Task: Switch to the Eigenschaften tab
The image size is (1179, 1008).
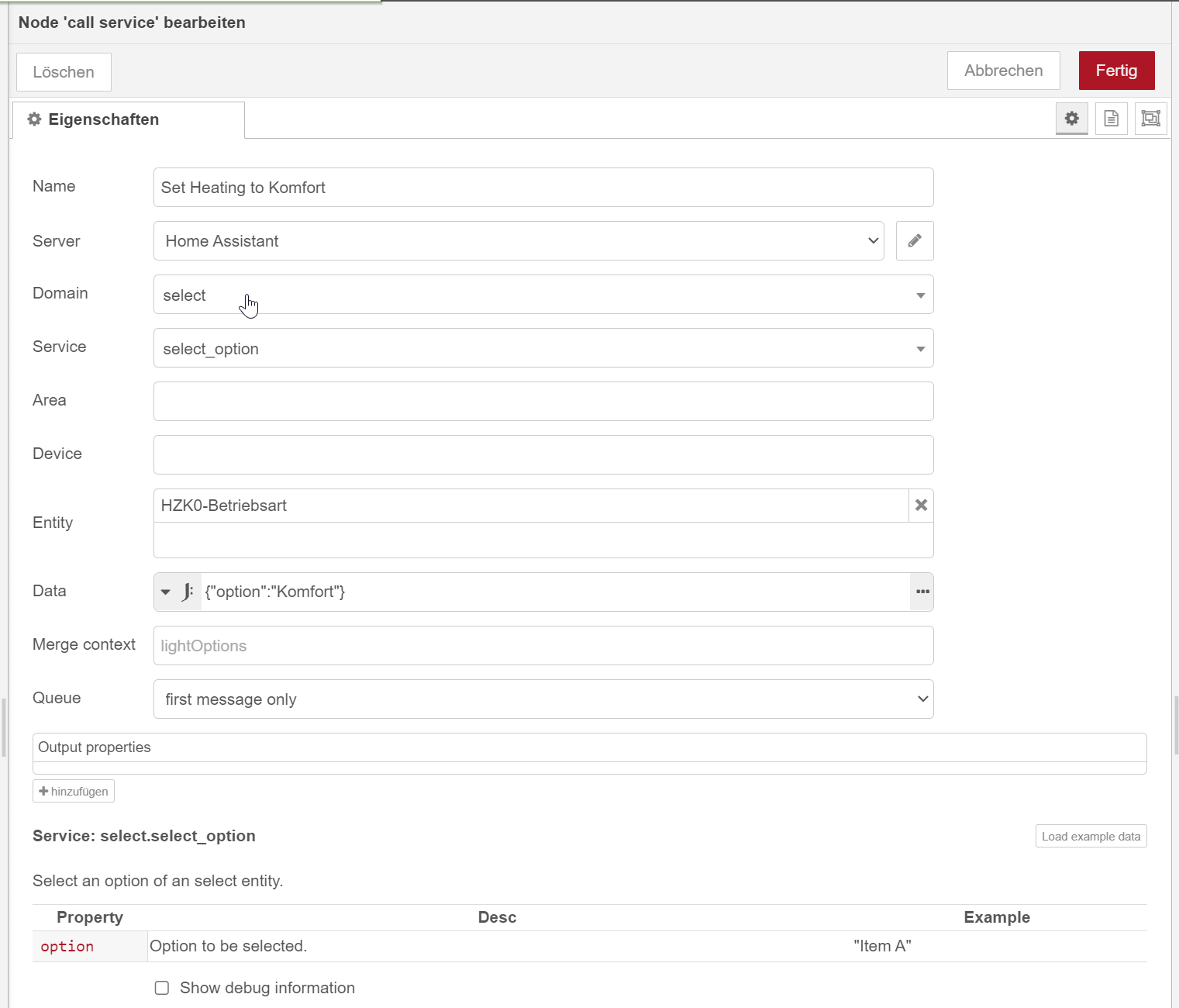Action: pos(103,119)
